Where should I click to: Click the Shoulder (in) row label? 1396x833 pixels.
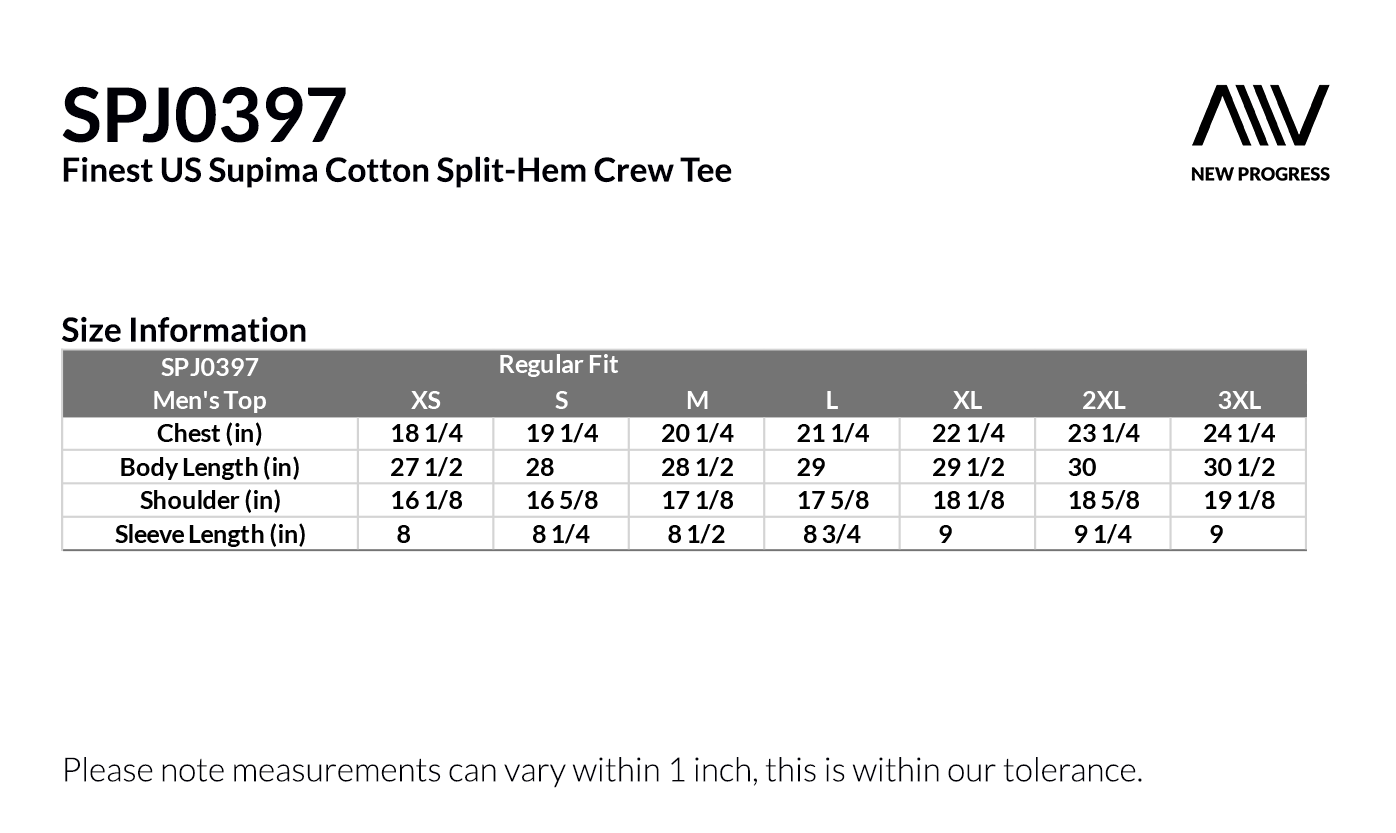pyautogui.click(x=210, y=500)
